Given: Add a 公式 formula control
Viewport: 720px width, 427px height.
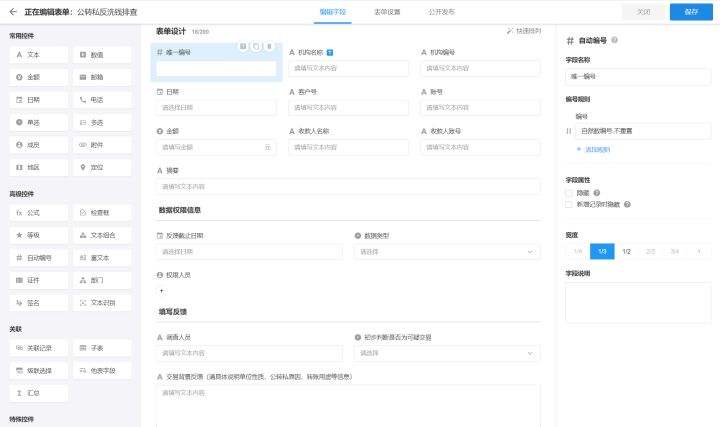Looking at the screenshot, I should 39,213.
